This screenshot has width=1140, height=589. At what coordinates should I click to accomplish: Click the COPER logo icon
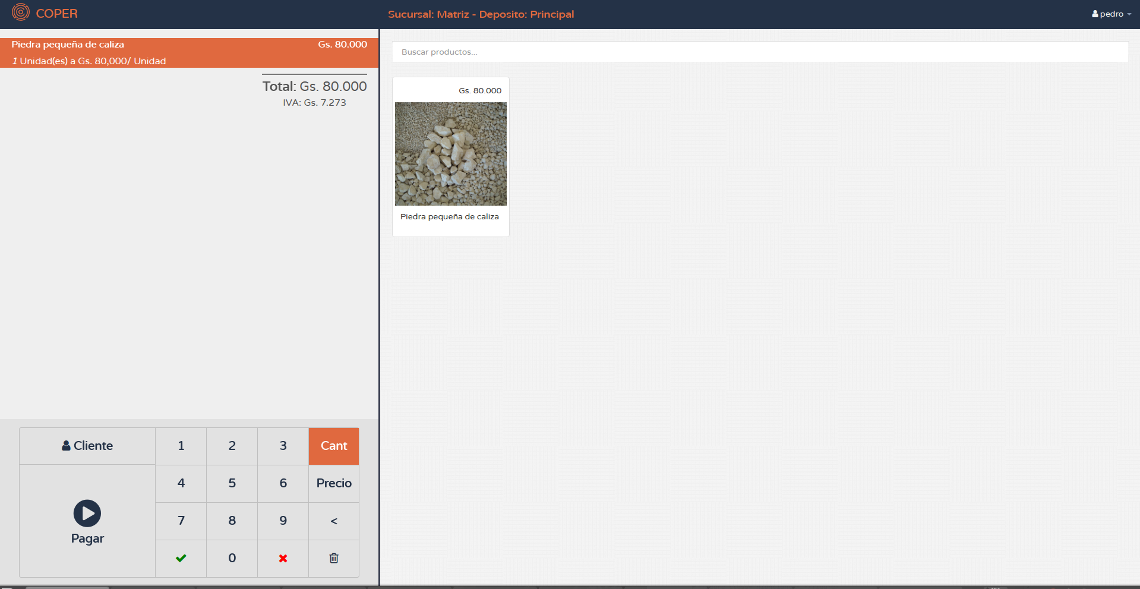pyautogui.click(x=20, y=14)
